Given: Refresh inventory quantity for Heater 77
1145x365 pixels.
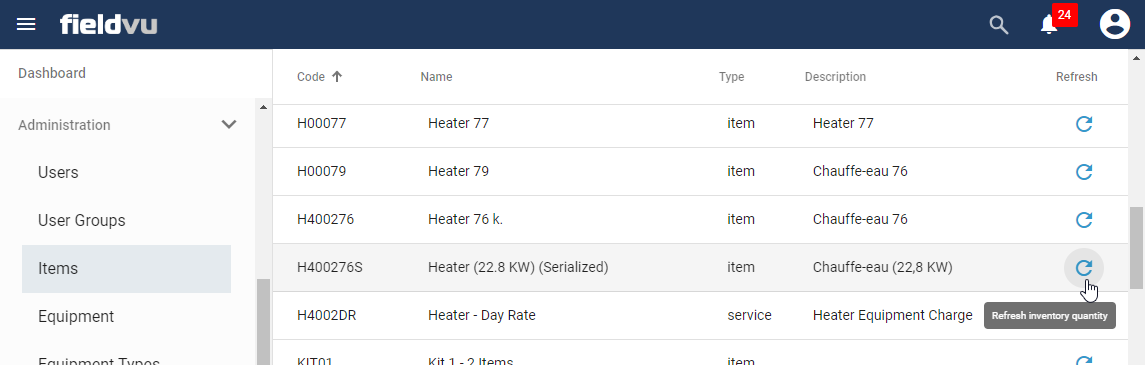Looking at the screenshot, I should coord(1084,124).
